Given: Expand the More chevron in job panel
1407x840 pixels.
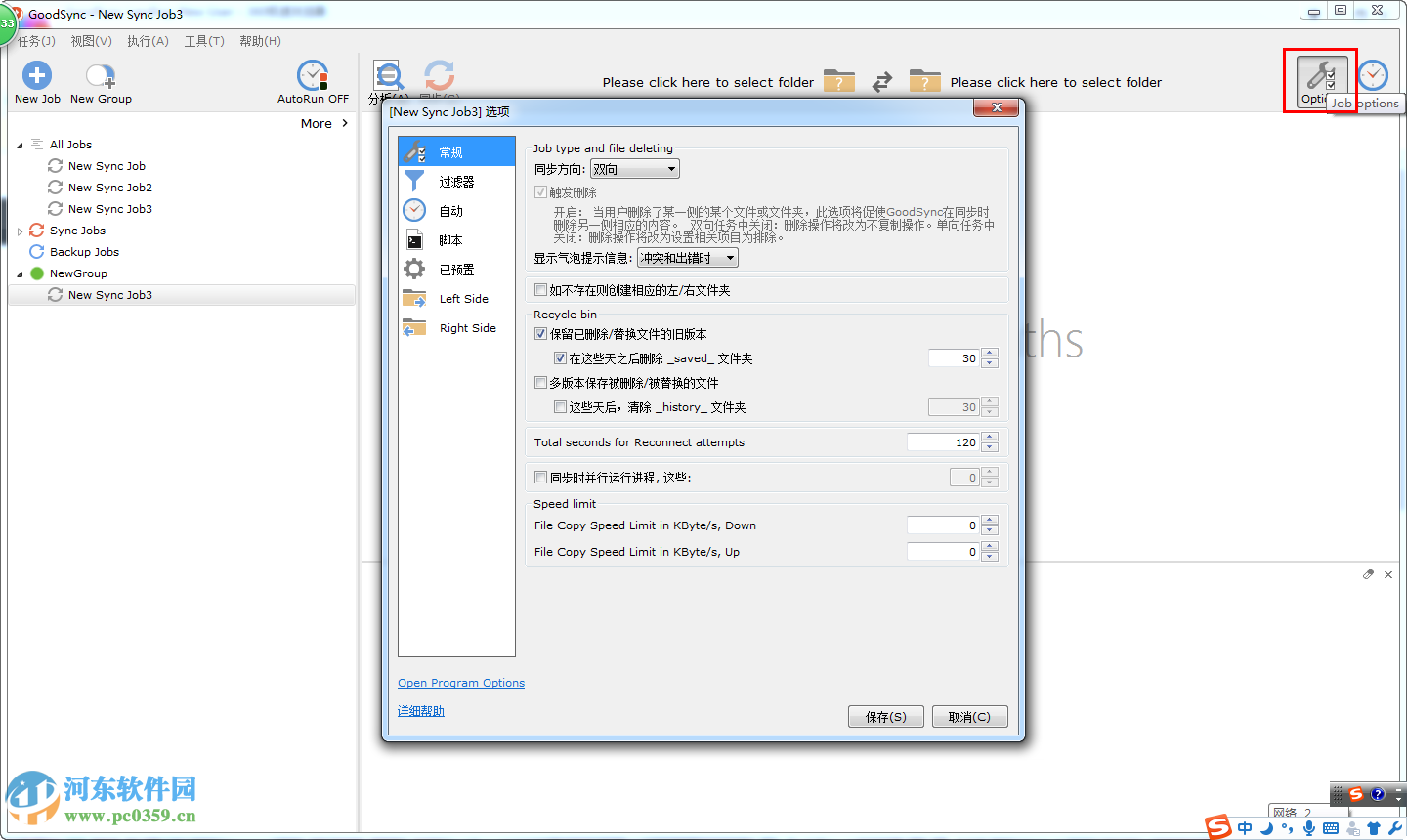Looking at the screenshot, I should [345, 123].
